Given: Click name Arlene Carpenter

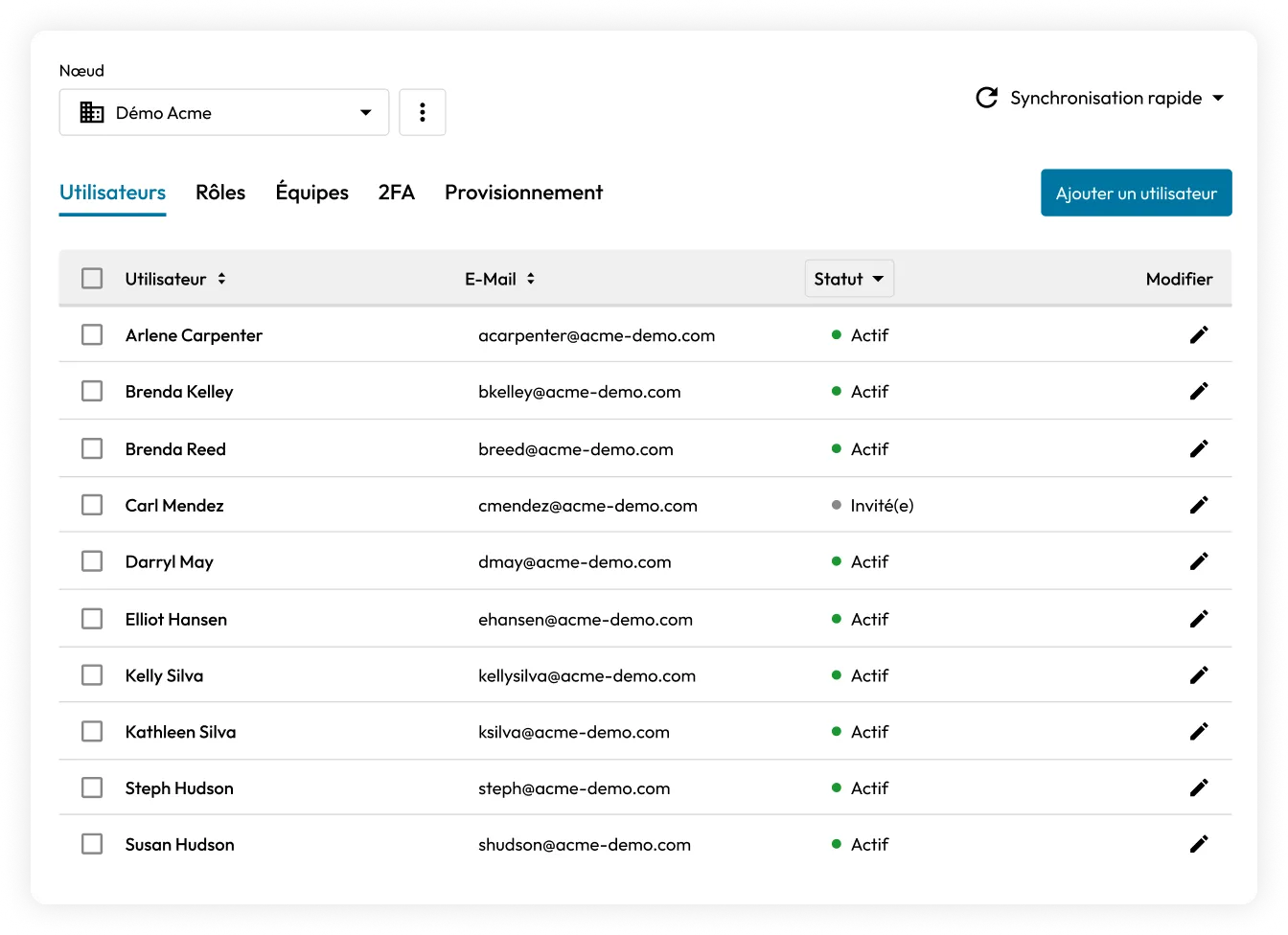Looking at the screenshot, I should click(x=194, y=335).
